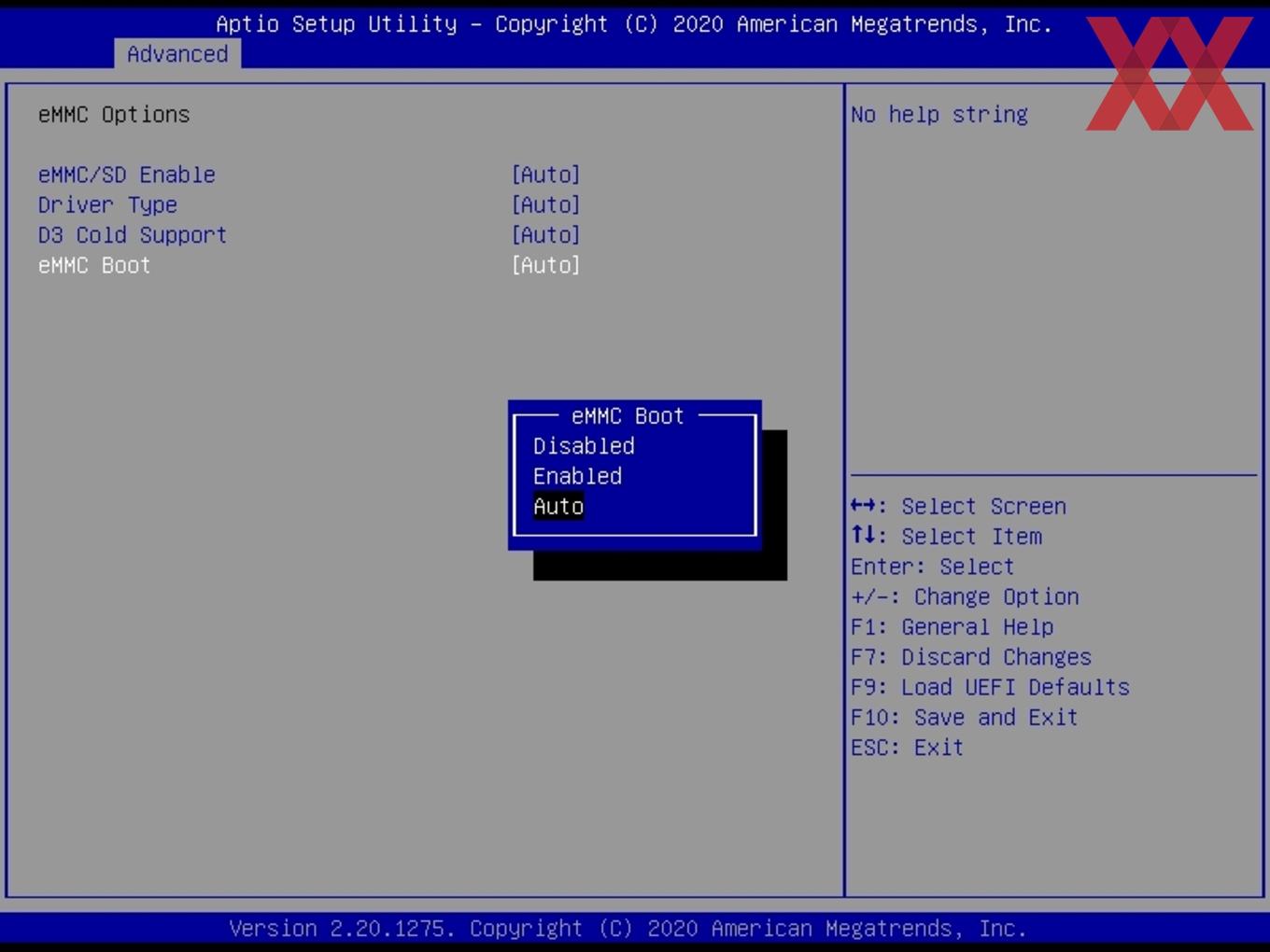Click the '+/-: Change Option' hint
1270x952 pixels.
[965, 596]
